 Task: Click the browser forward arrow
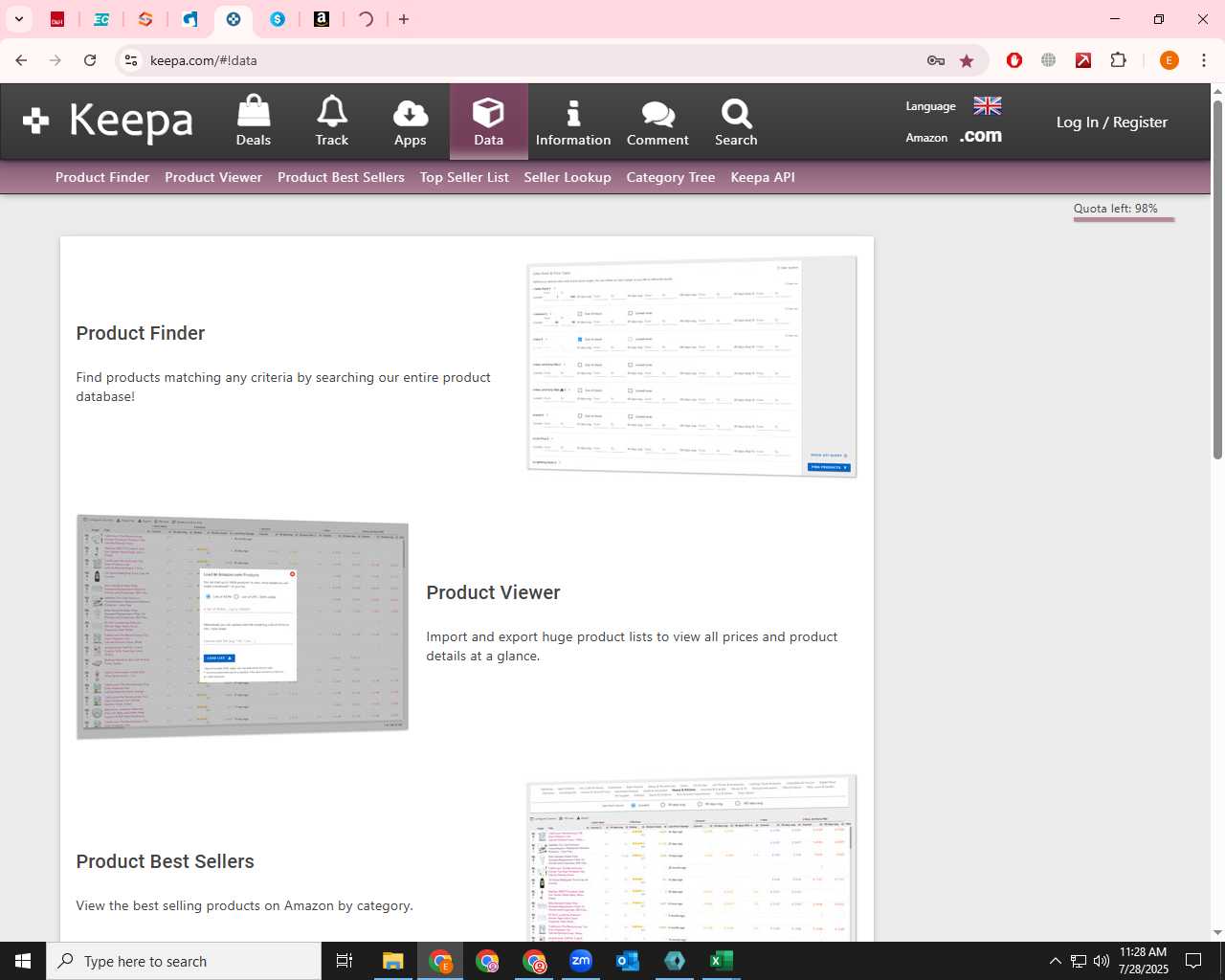(x=56, y=60)
